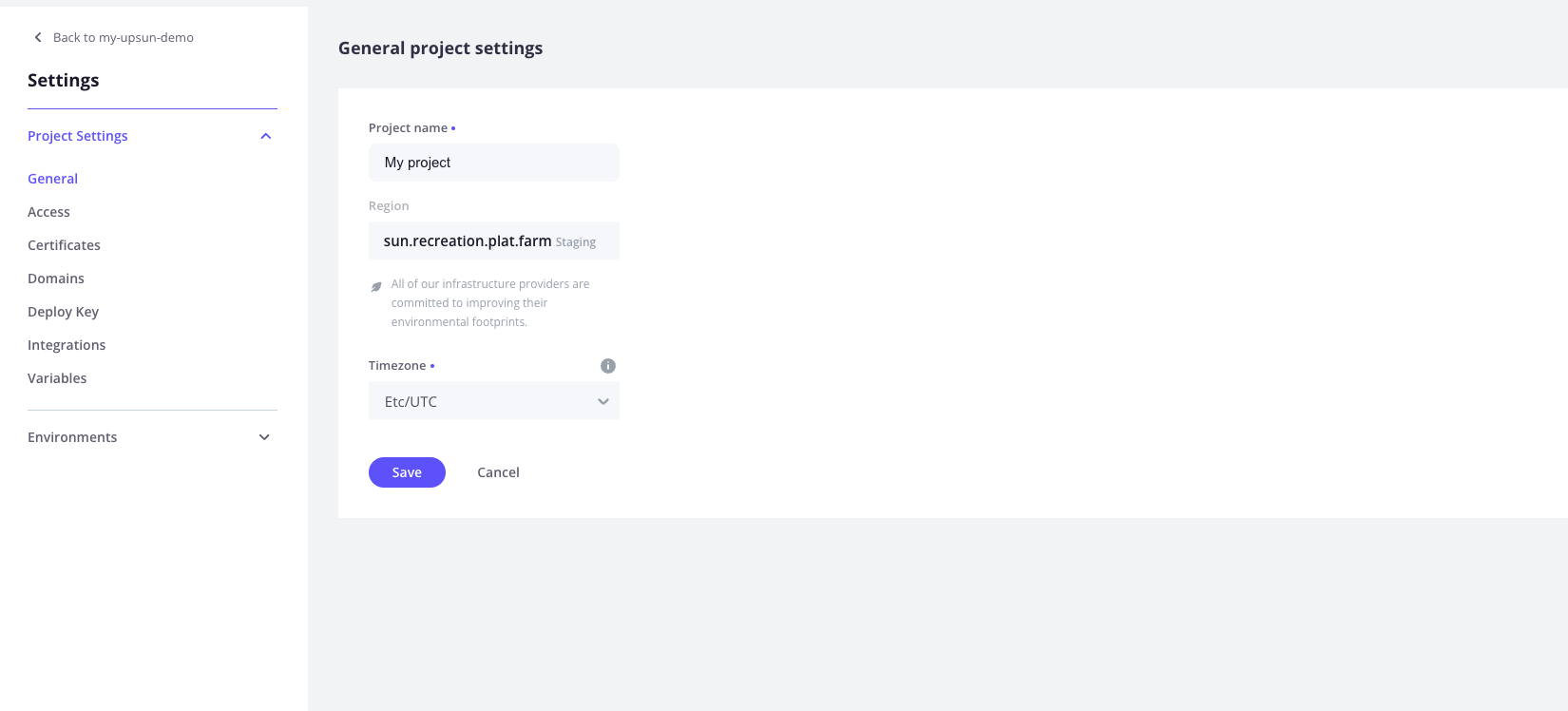Open the Deploy Key settings page
1568x711 pixels.
(63, 311)
